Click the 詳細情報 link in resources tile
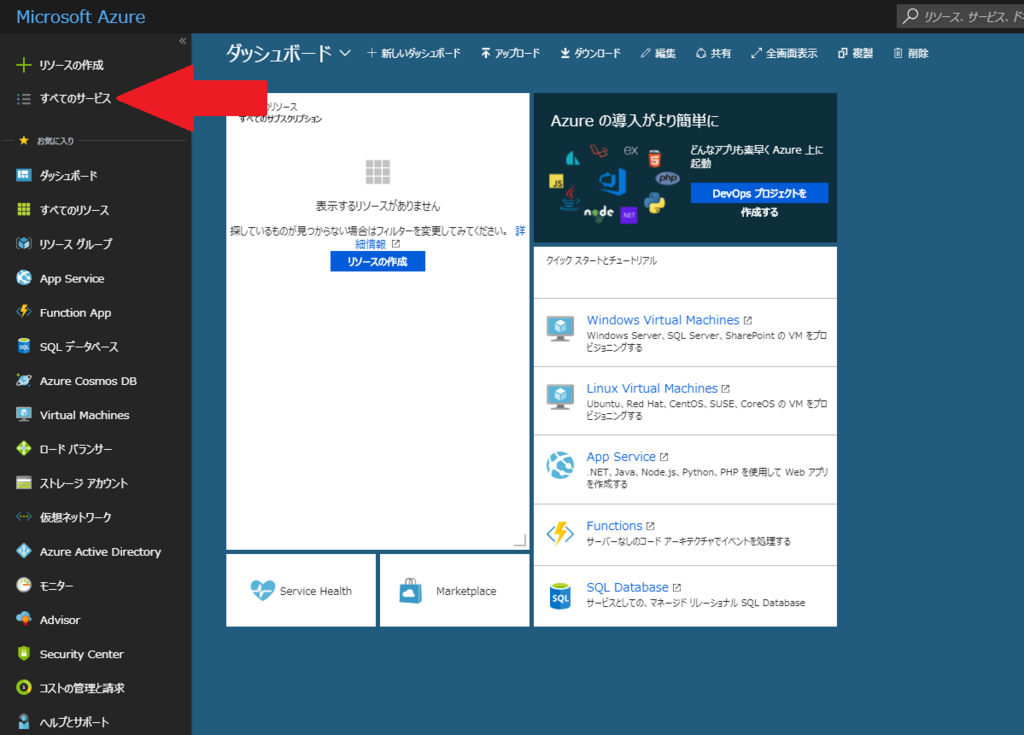The width and height of the screenshot is (1024, 735). pyautogui.click(x=370, y=244)
